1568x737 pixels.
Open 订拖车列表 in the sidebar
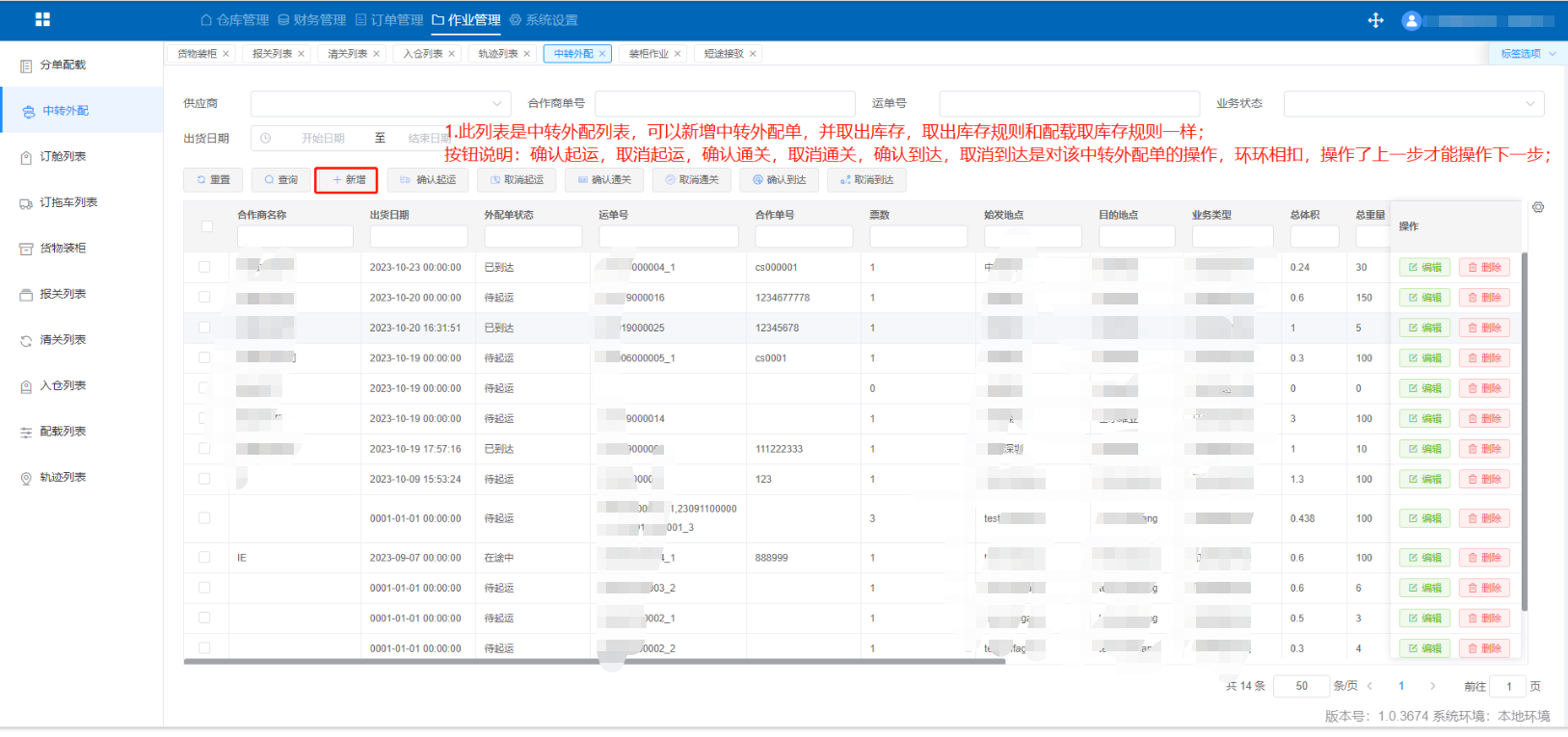point(67,202)
